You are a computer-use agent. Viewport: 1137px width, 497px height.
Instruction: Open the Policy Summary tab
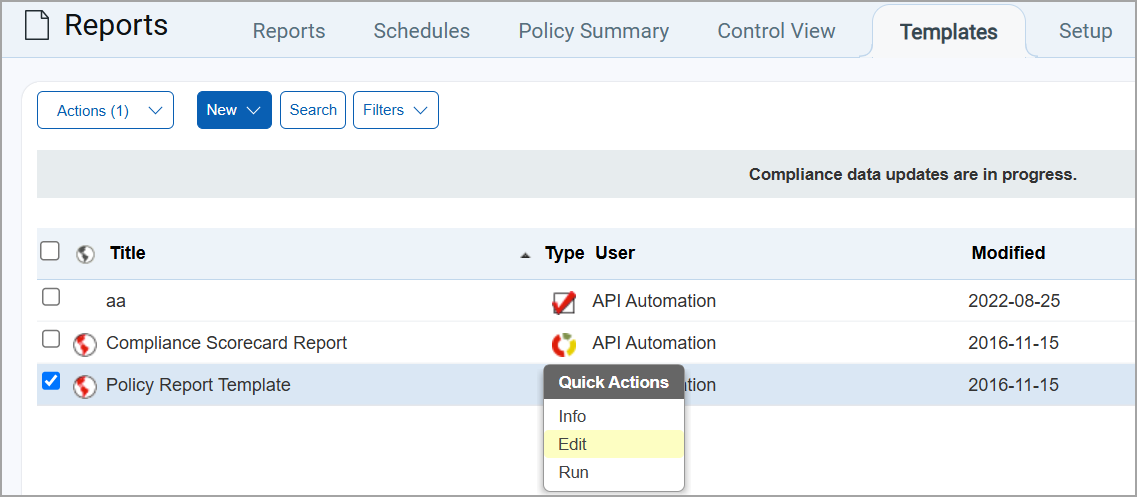pyautogui.click(x=593, y=31)
